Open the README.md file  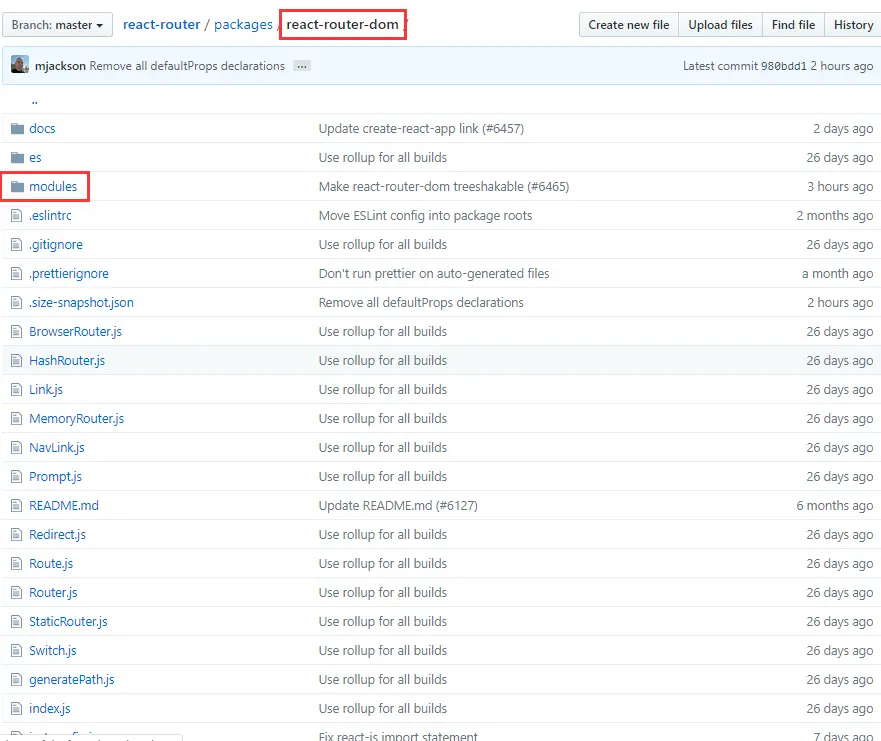[63, 506]
